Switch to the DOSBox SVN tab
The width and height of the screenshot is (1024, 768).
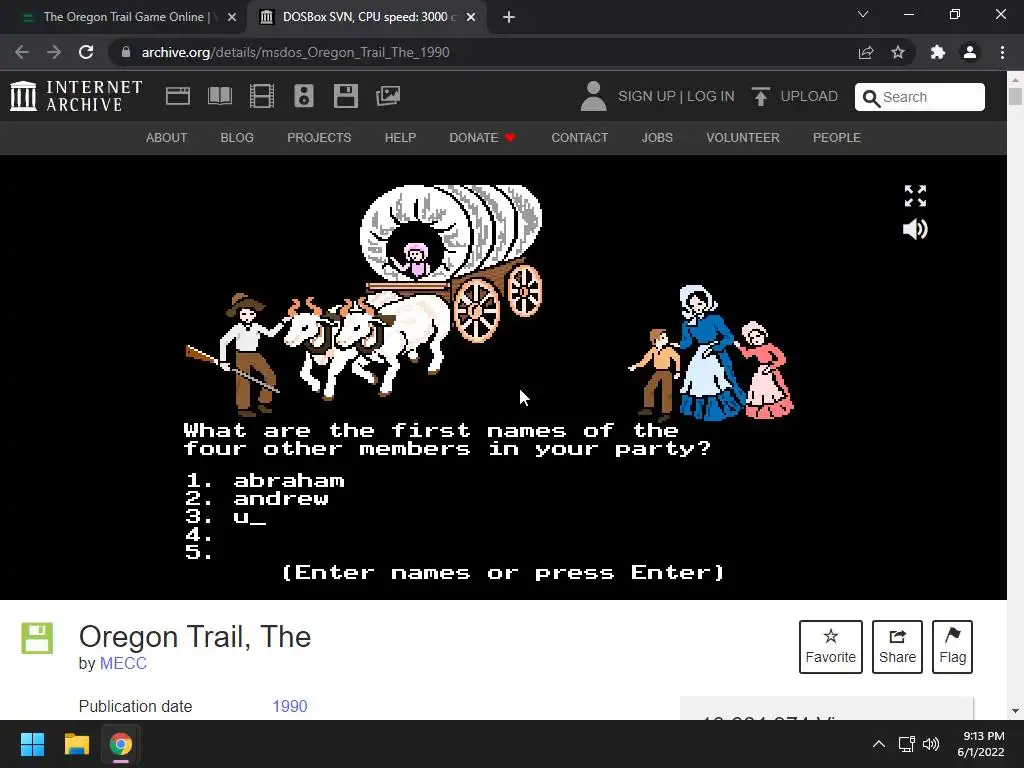tap(366, 17)
